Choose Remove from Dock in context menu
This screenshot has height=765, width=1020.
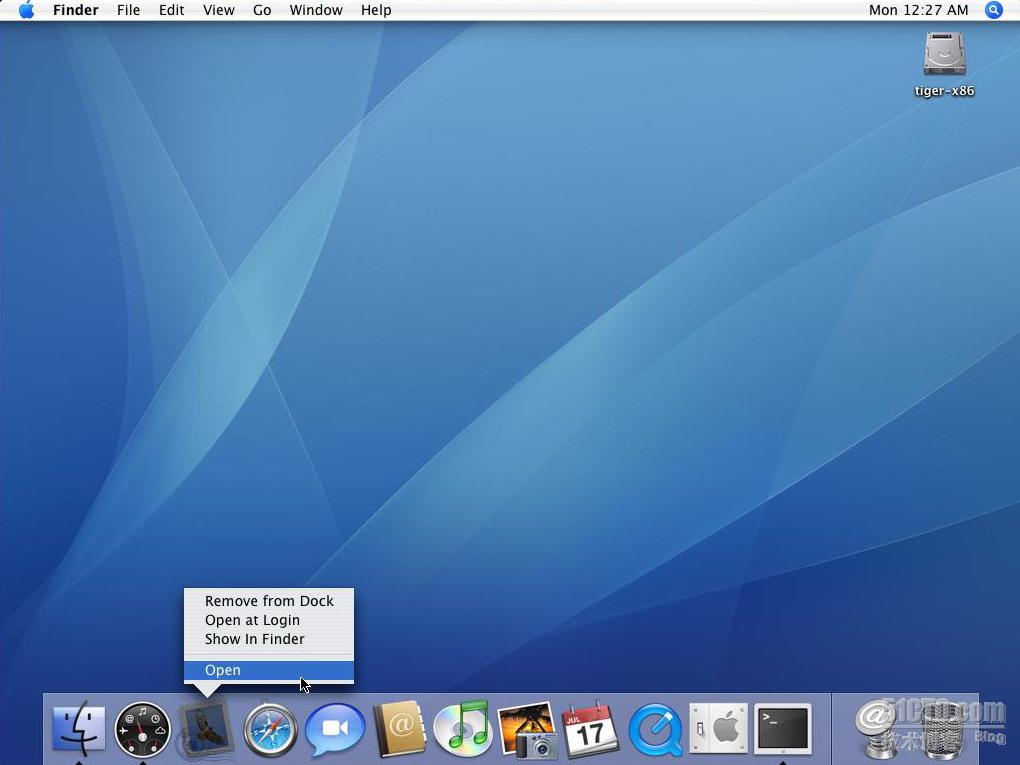[x=269, y=600]
